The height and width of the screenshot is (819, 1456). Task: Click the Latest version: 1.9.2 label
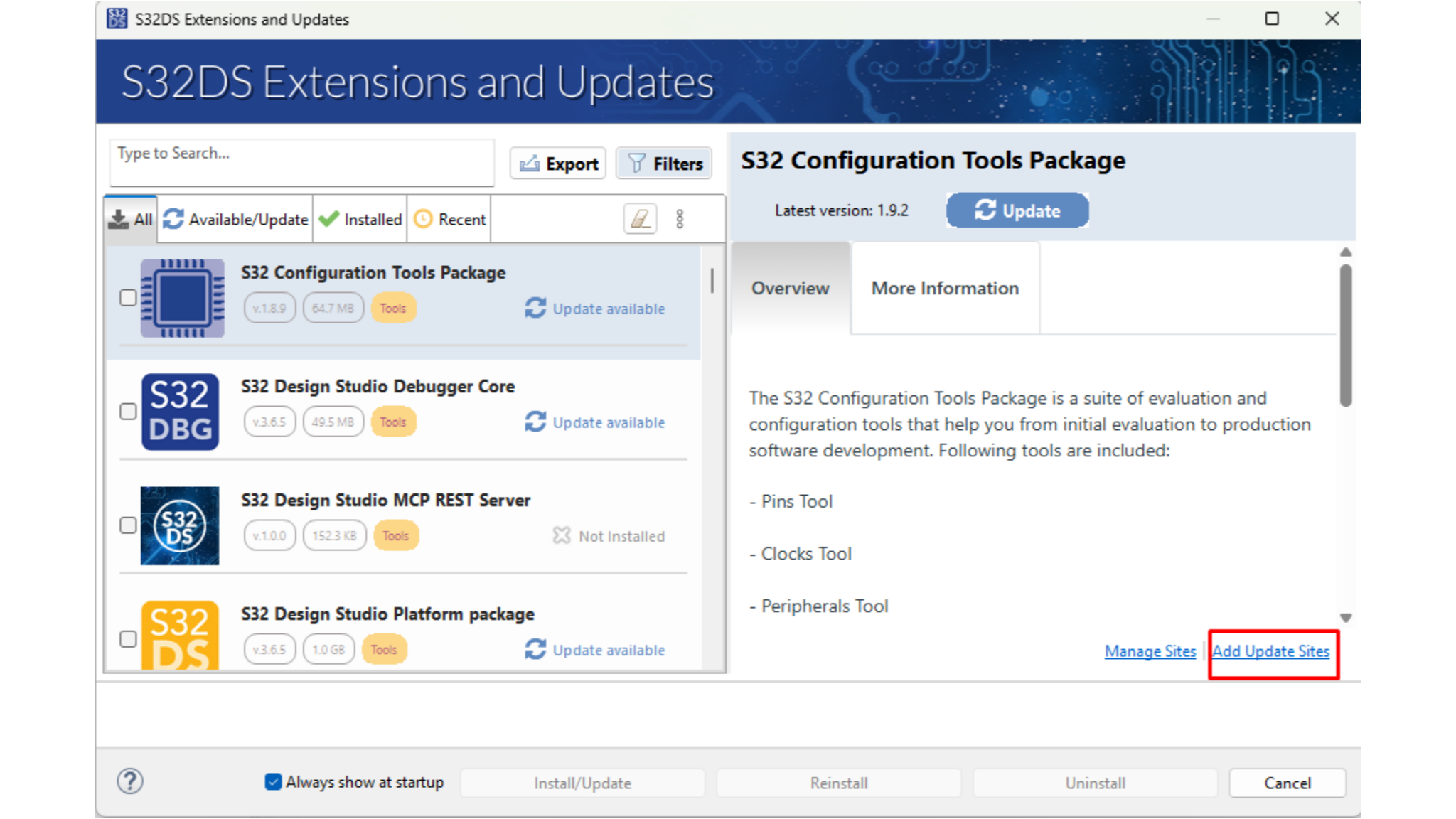coord(842,210)
